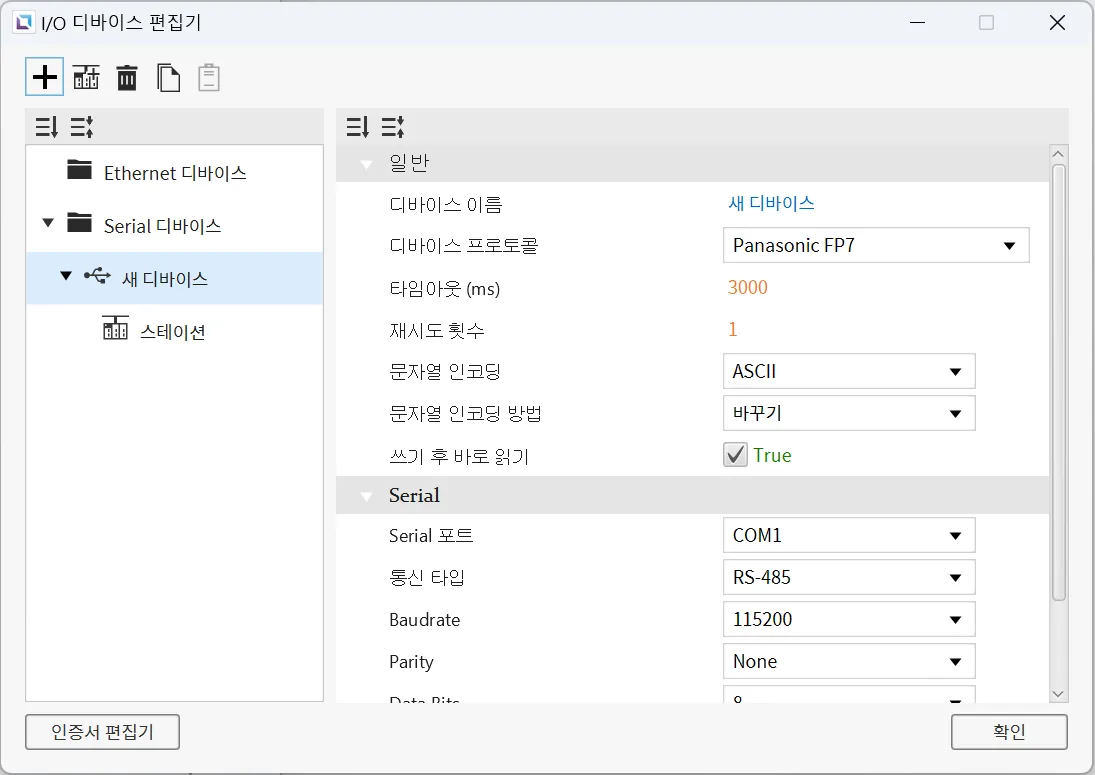
Task: Collapse all property categories in right panel
Action: click(x=357, y=127)
